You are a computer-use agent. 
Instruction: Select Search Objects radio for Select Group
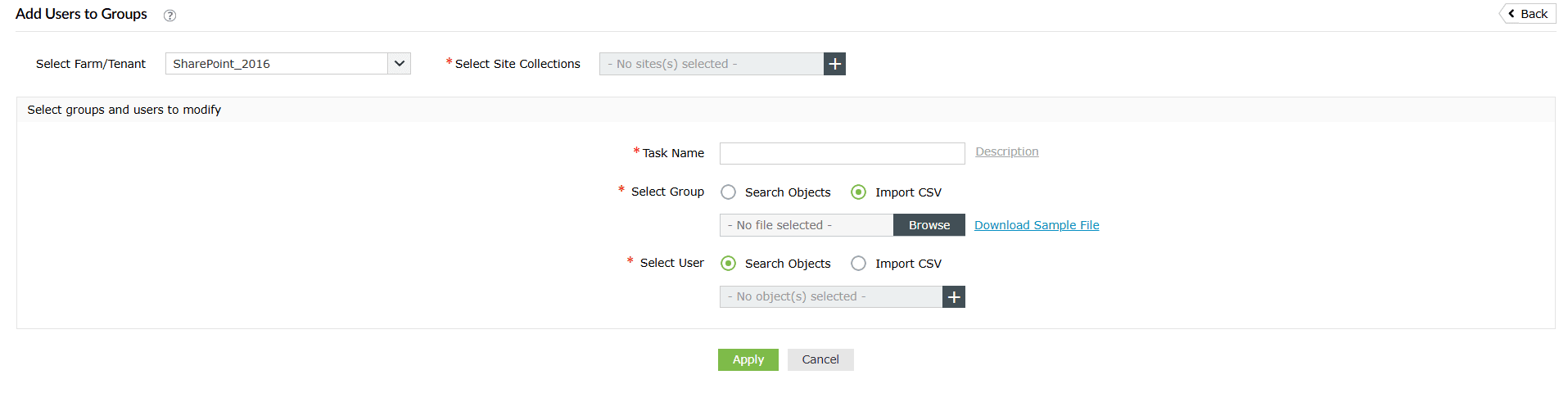point(728,192)
